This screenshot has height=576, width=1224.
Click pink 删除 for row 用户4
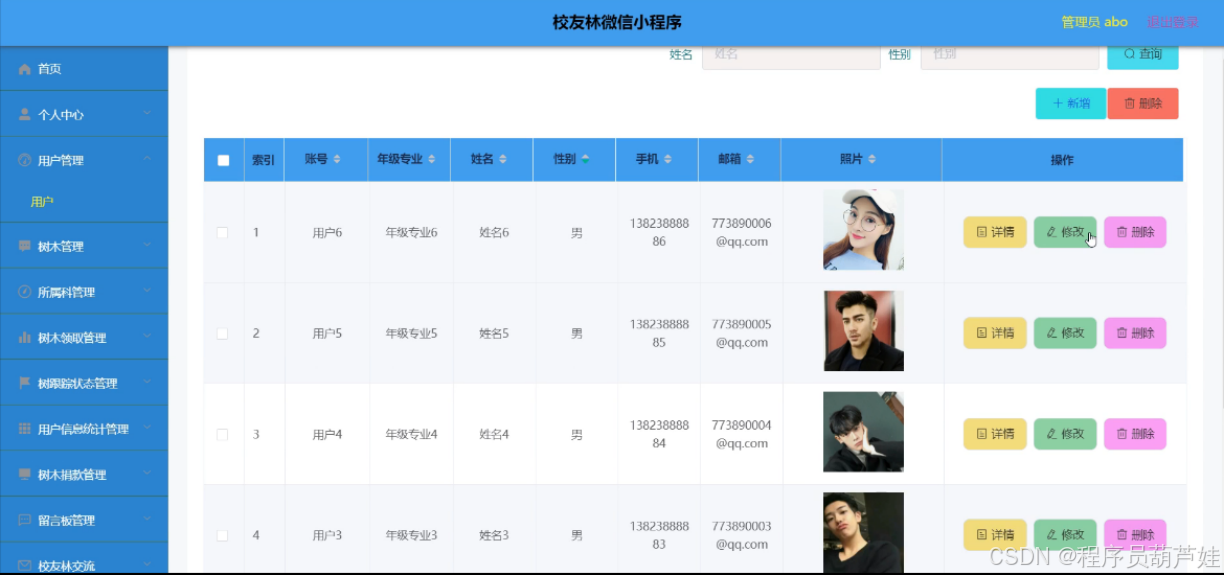(1135, 434)
